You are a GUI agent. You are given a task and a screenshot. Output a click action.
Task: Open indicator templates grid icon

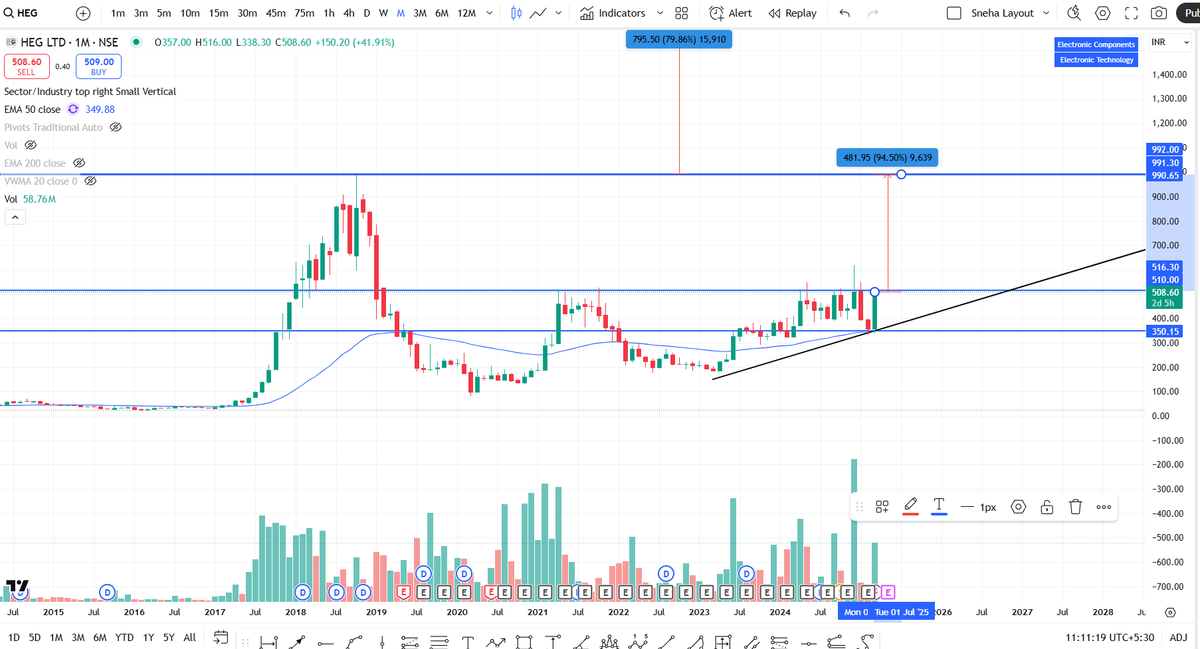click(681, 13)
